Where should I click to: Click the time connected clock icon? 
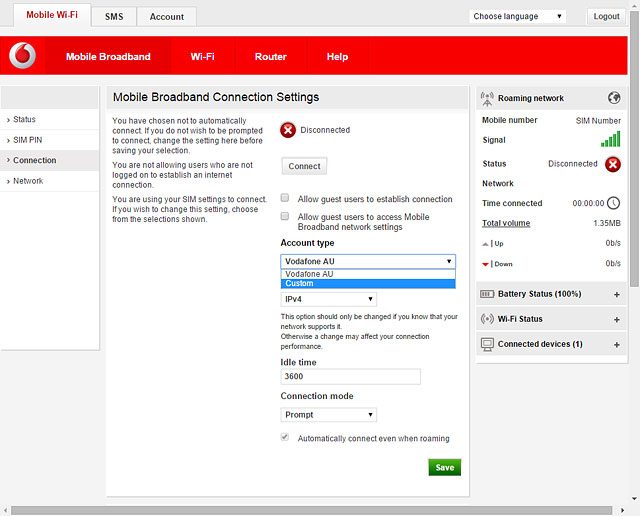(x=613, y=203)
